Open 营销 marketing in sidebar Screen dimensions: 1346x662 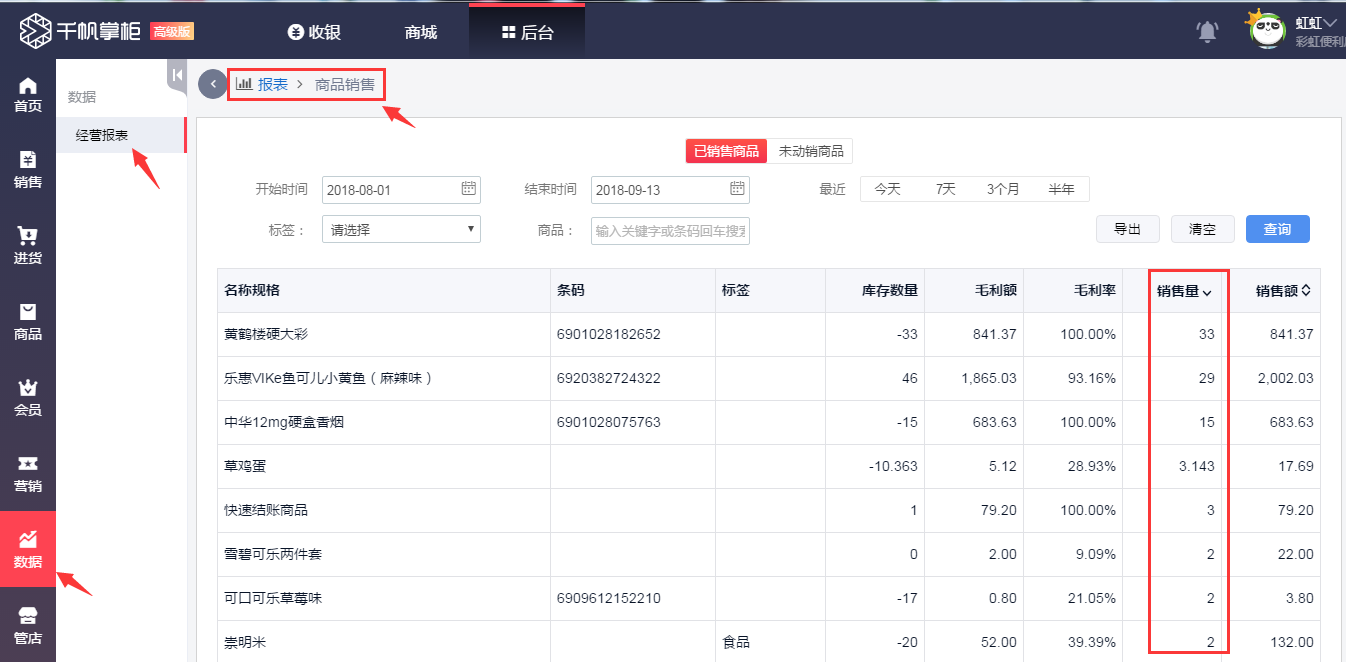[28, 474]
